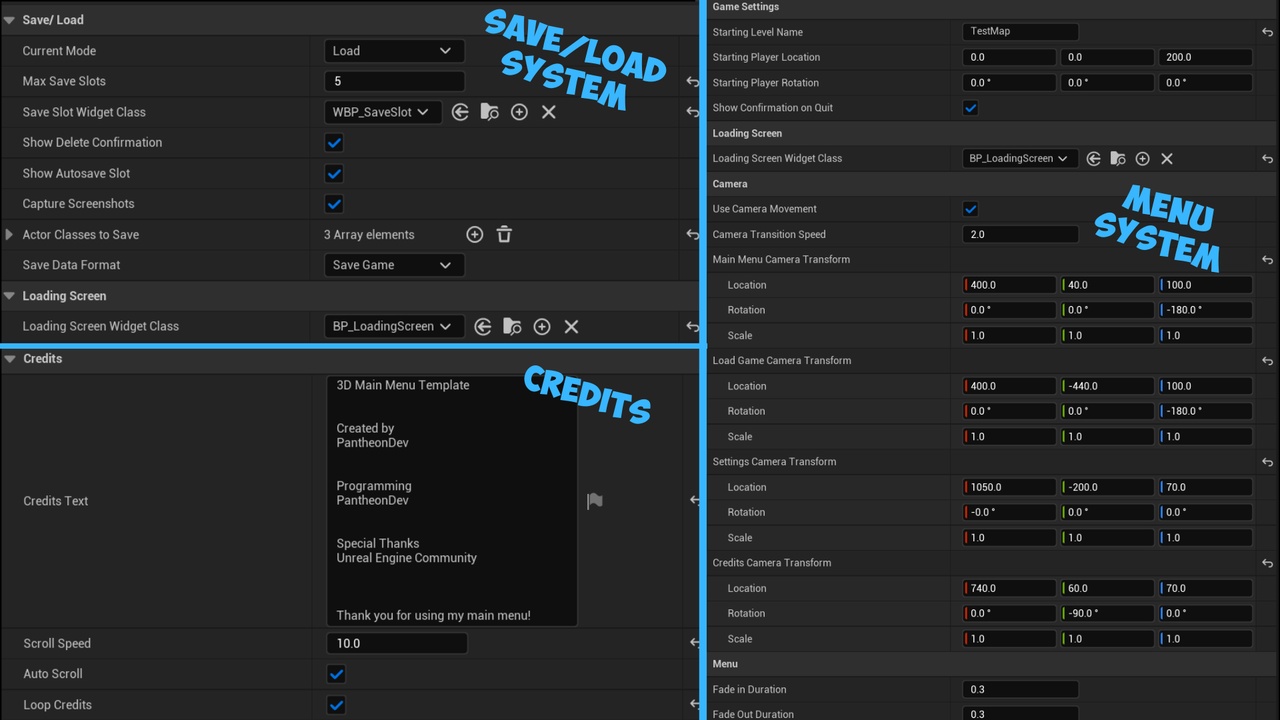Image resolution: width=1280 pixels, height=720 pixels.
Task: Click the Starting Player Rotation label
Action: [x=765, y=83]
